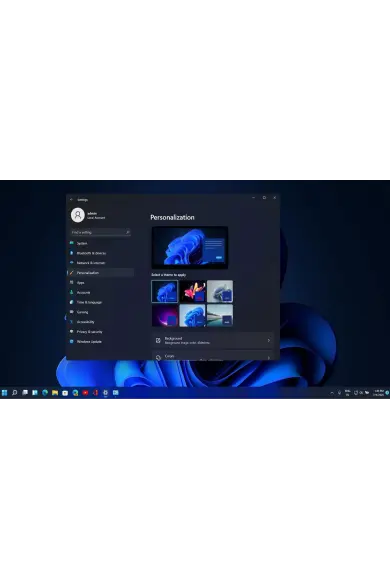Viewport: 390px width, 580px height.
Task: Apply the purple Sunrise theme thumbnail
Action: [165, 316]
